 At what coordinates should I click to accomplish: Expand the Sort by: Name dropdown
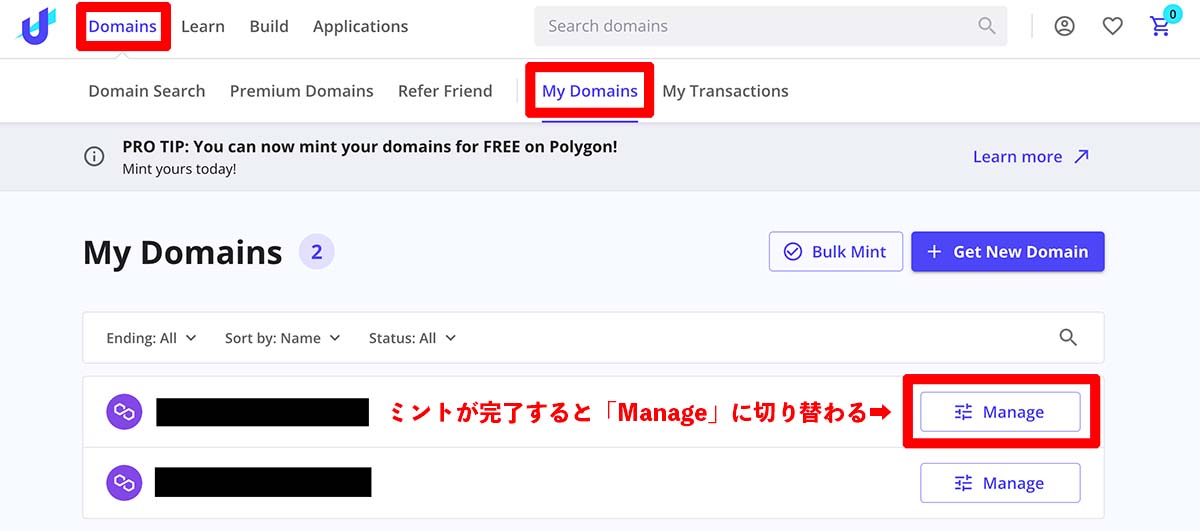[283, 338]
